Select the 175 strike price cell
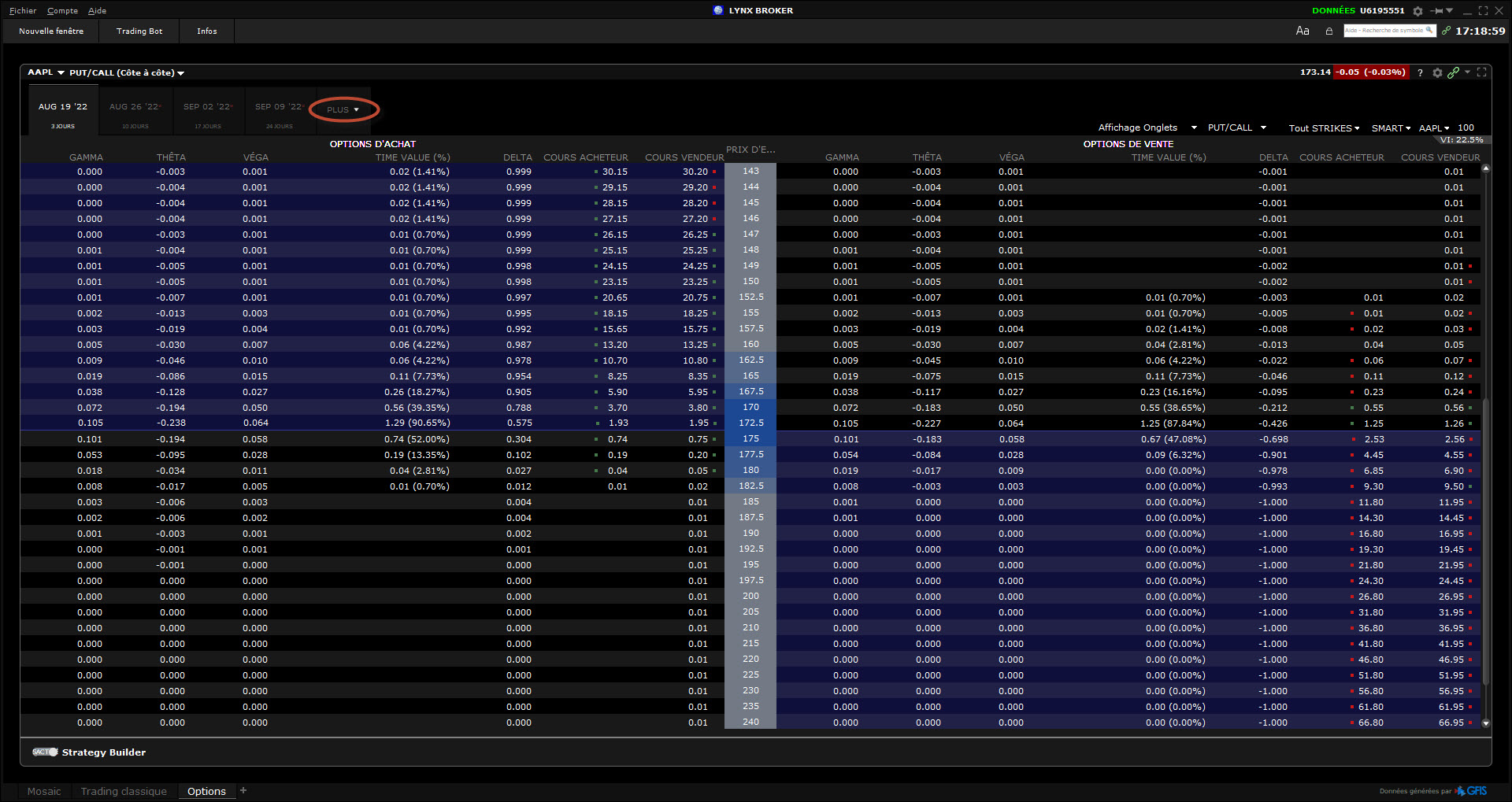1512x802 pixels. pyautogui.click(x=750, y=438)
